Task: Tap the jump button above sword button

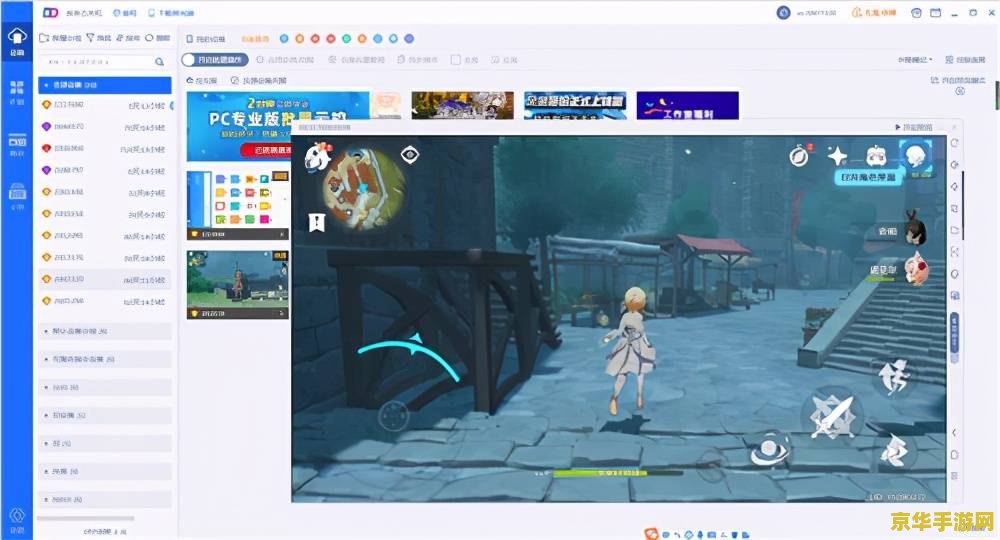Action: pos(896,376)
